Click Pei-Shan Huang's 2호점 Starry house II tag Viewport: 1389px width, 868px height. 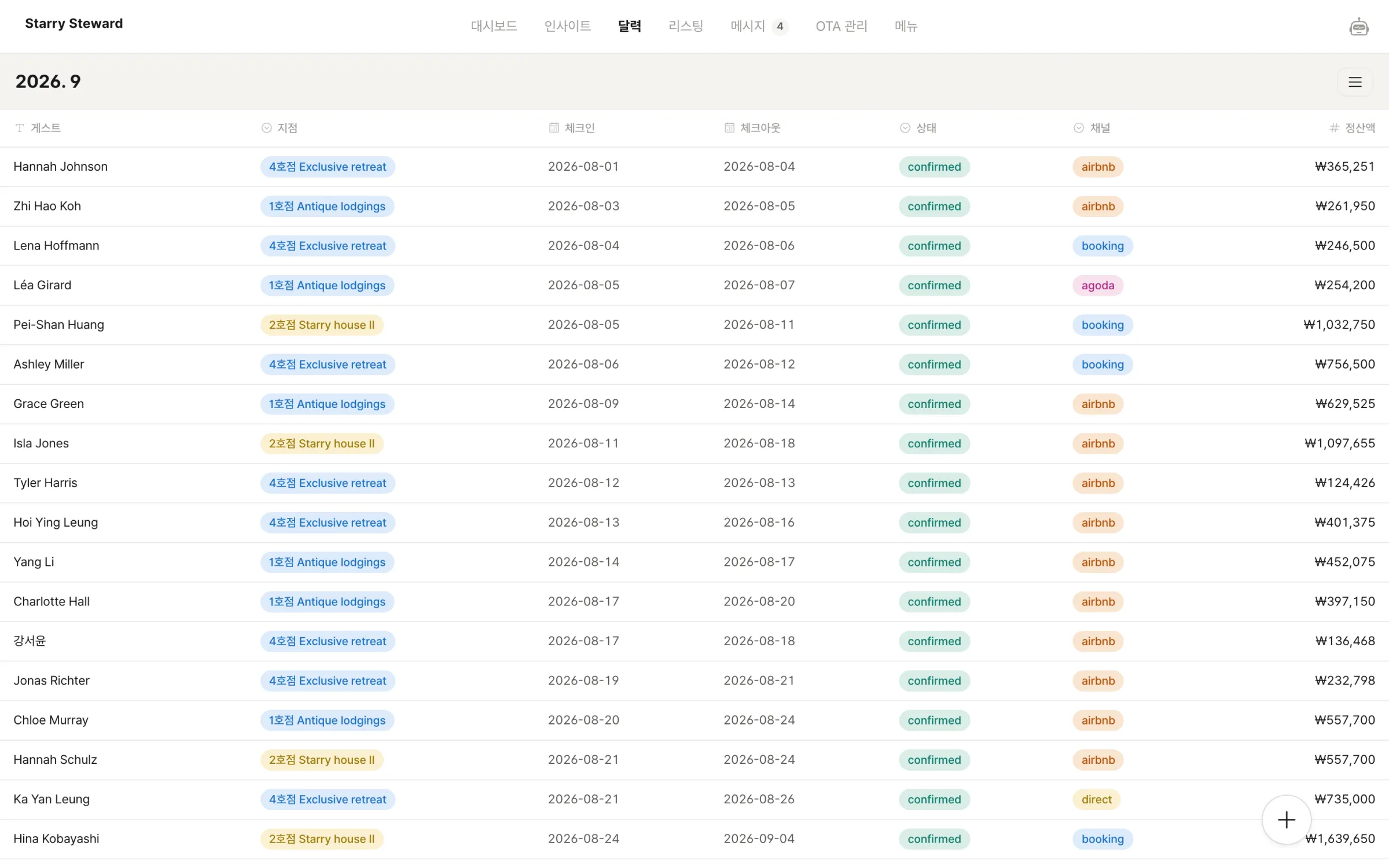click(x=322, y=325)
